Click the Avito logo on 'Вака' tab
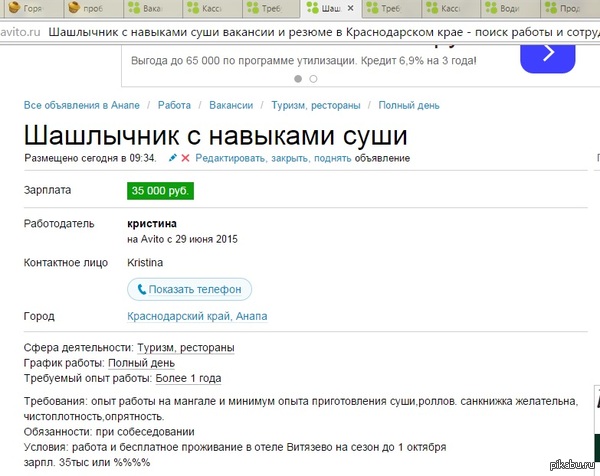Viewport: 600px width, 476px height. pyautogui.click(x=134, y=8)
